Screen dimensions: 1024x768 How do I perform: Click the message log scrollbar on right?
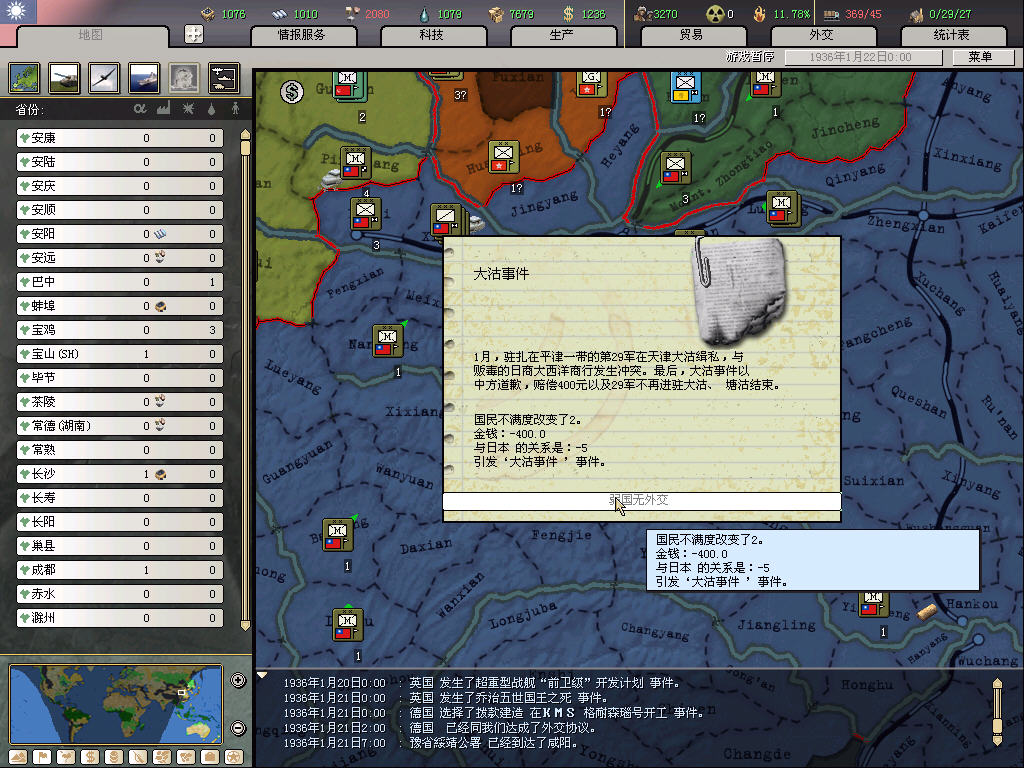997,712
